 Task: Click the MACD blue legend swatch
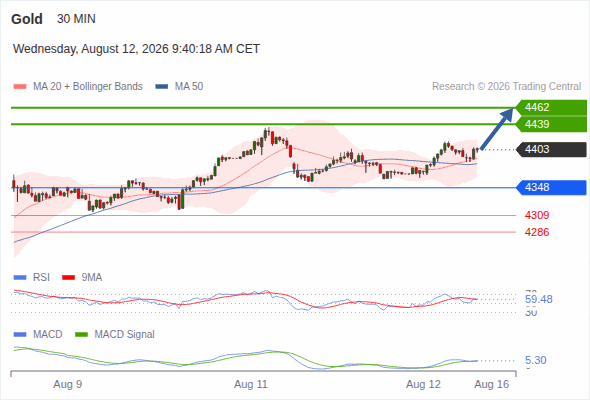point(20,335)
